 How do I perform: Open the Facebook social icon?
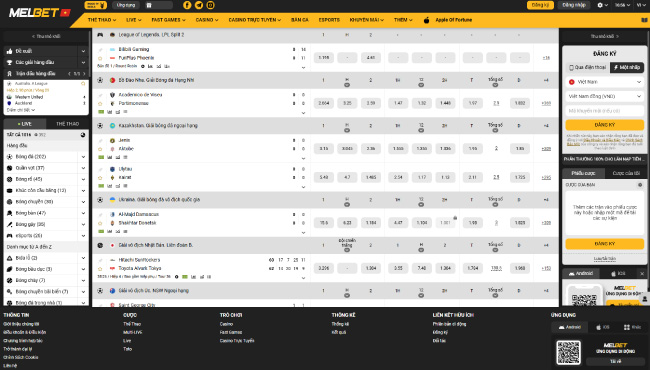click(187, 5)
